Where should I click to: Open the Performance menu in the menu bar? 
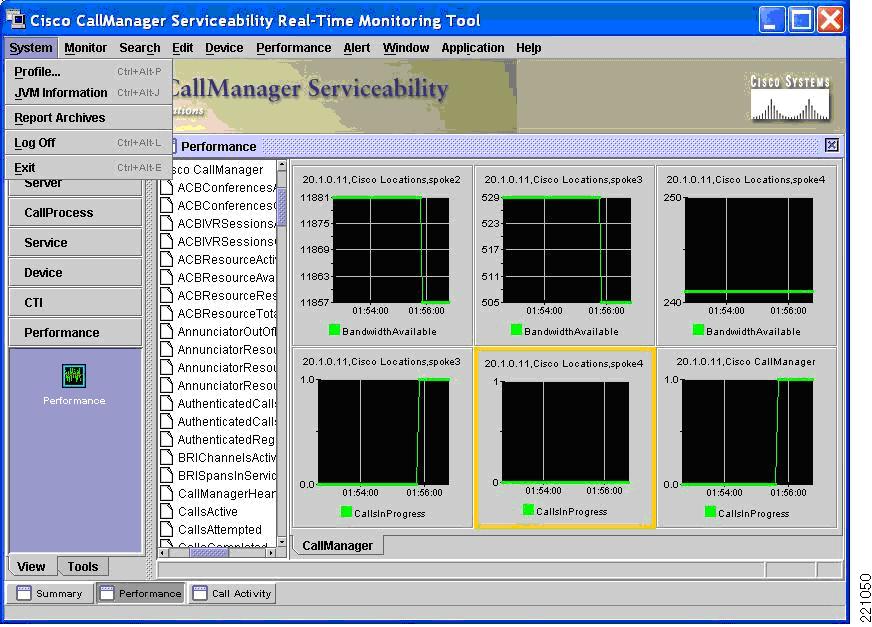pyautogui.click(x=294, y=48)
